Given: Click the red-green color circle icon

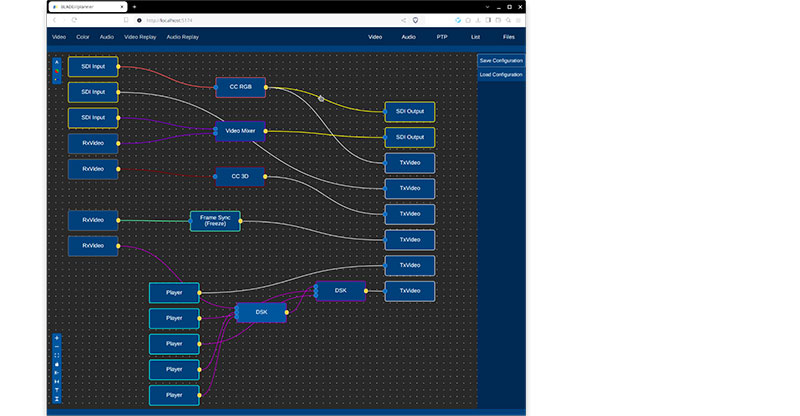Looking at the screenshot, I should click(x=57, y=70).
